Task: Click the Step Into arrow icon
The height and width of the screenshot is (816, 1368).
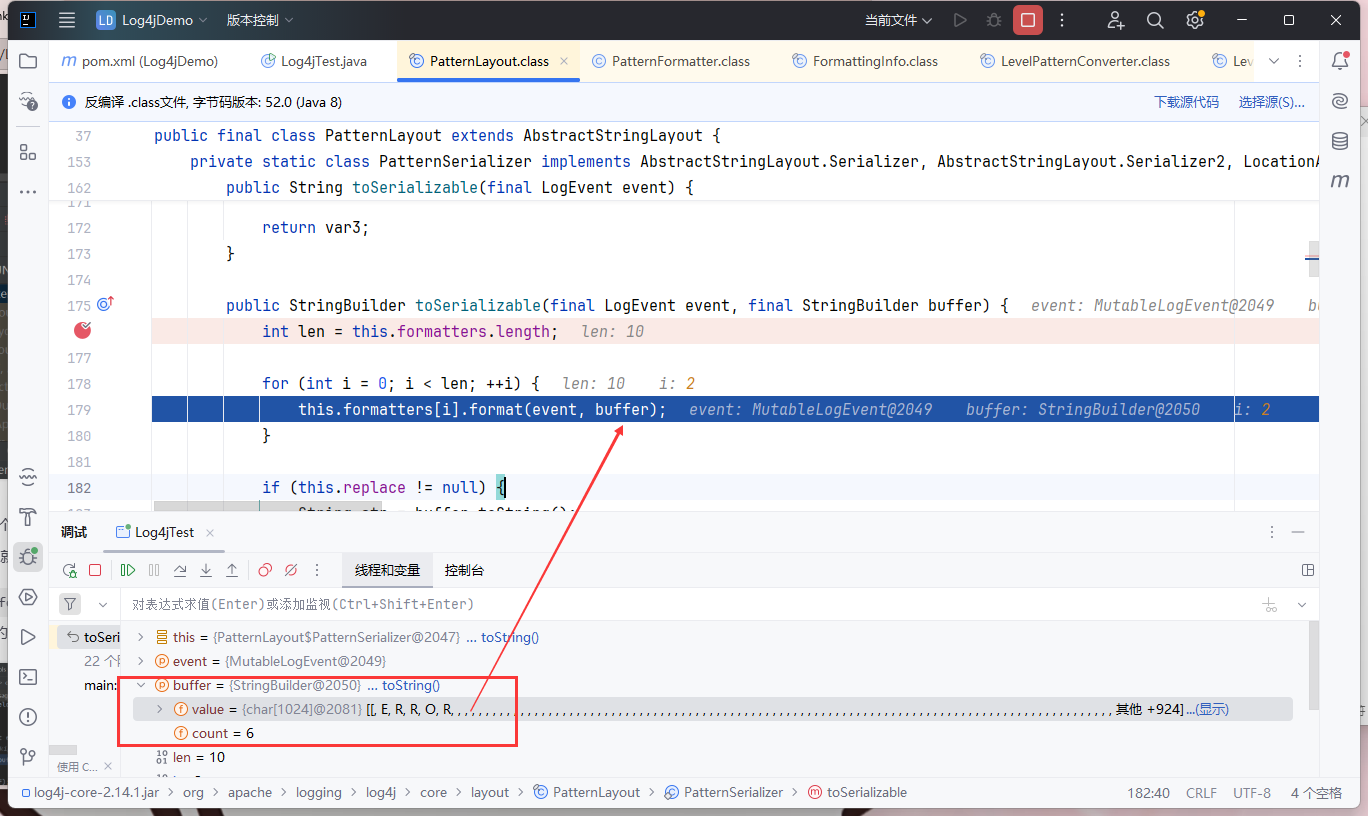Action: (x=206, y=570)
